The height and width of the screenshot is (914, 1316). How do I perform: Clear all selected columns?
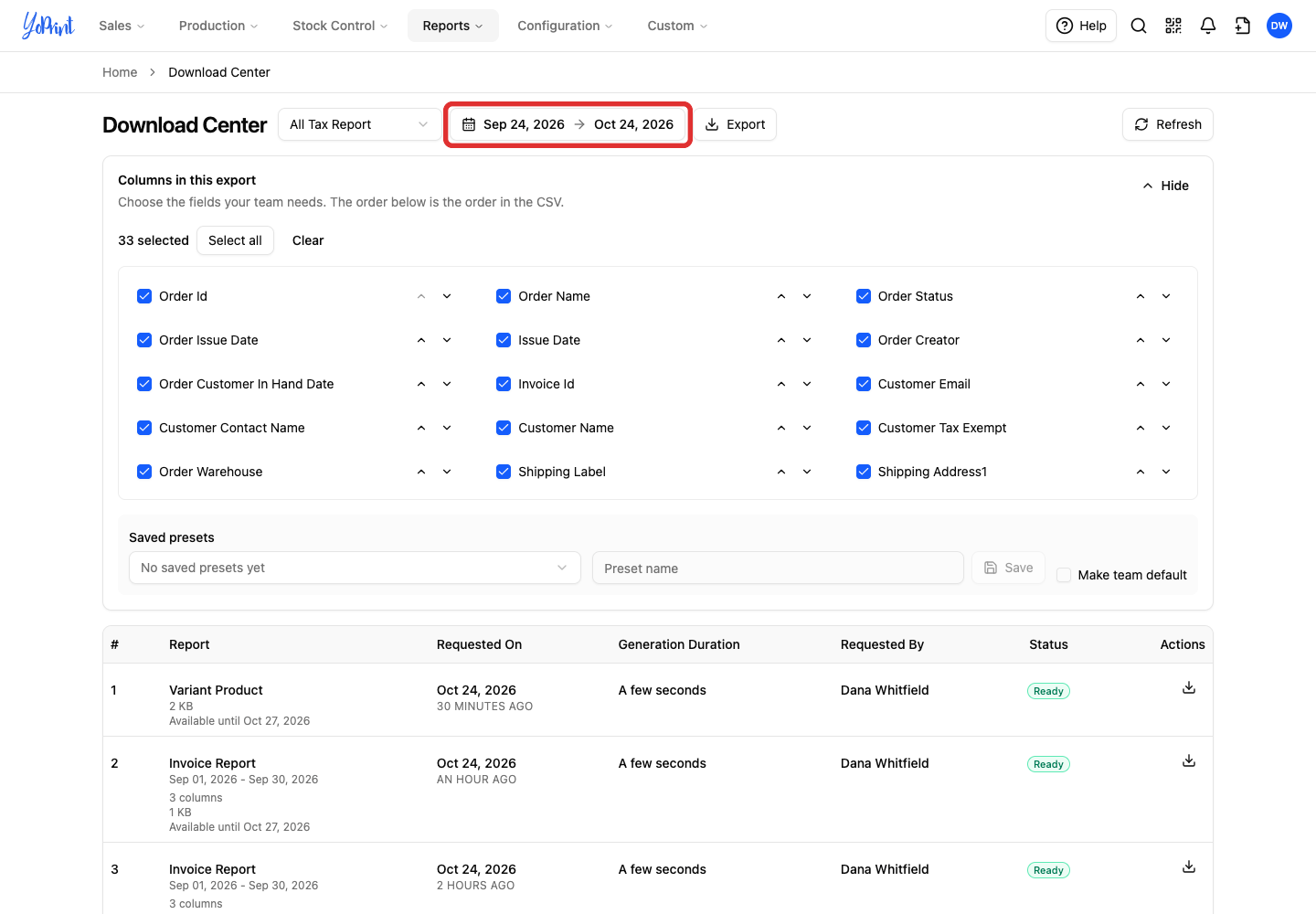click(308, 240)
